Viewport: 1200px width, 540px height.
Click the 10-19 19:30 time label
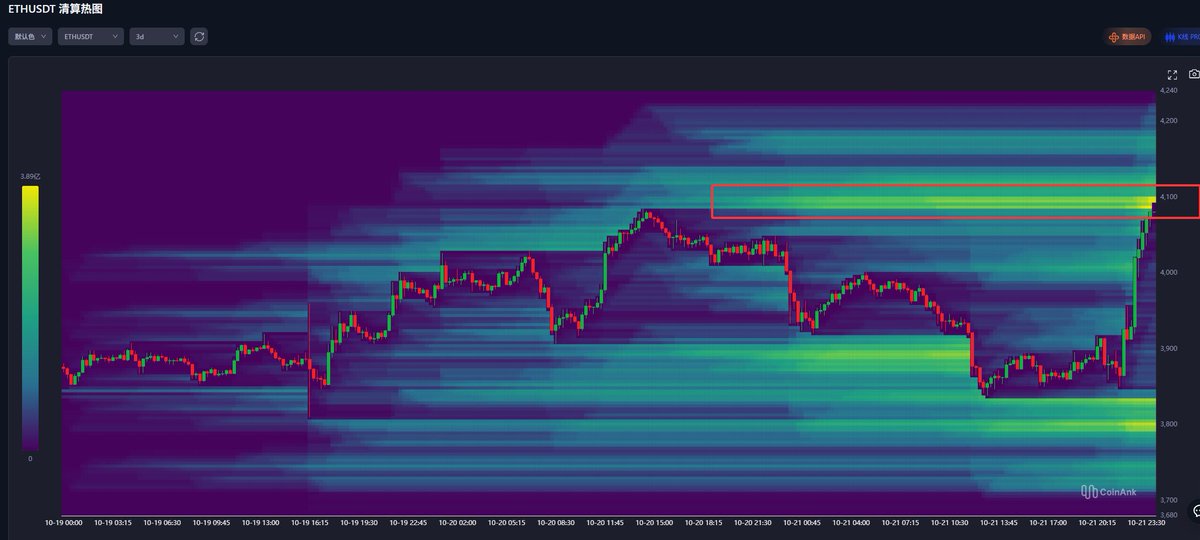359,522
